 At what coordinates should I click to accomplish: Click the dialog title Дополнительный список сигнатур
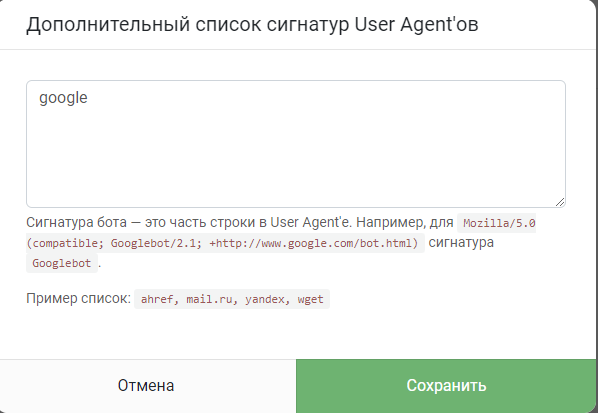252,25
